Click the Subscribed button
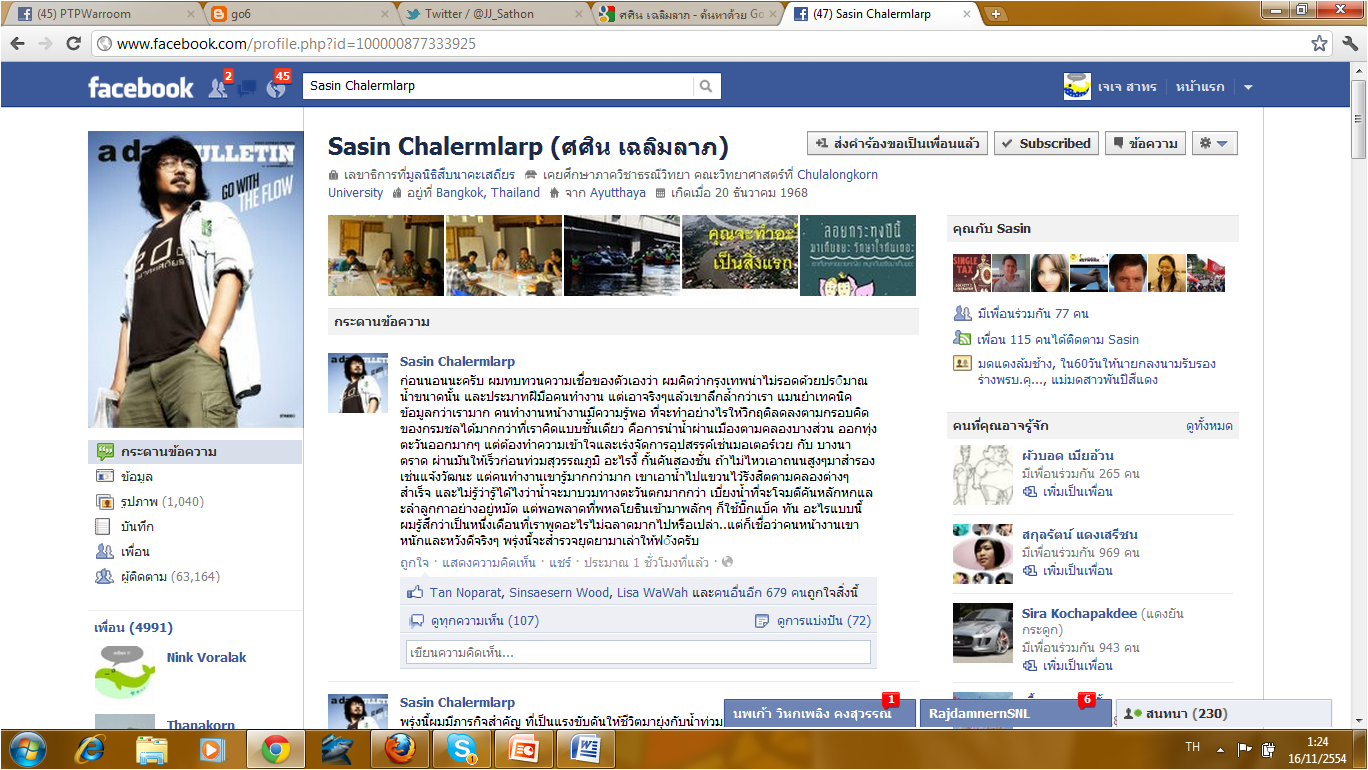Image resolution: width=1368 pixels, height=770 pixels. point(1045,143)
